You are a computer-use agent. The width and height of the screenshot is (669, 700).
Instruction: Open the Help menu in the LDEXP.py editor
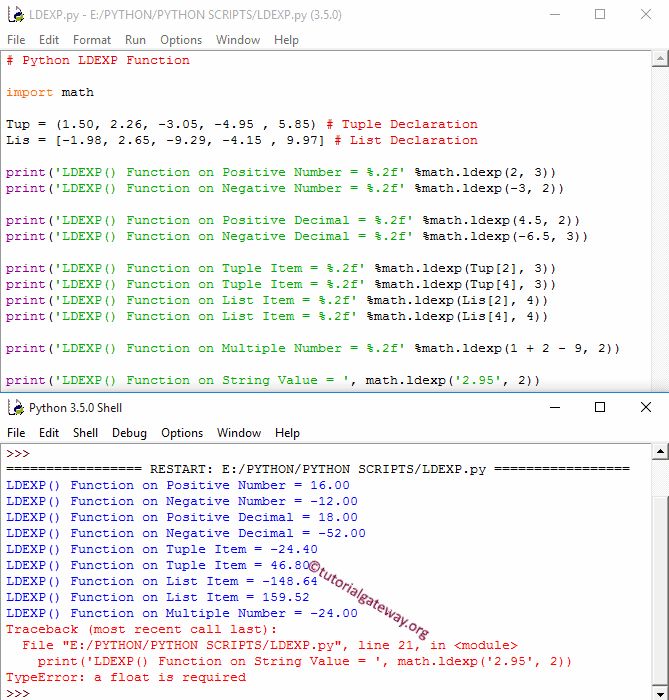click(x=286, y=40)
